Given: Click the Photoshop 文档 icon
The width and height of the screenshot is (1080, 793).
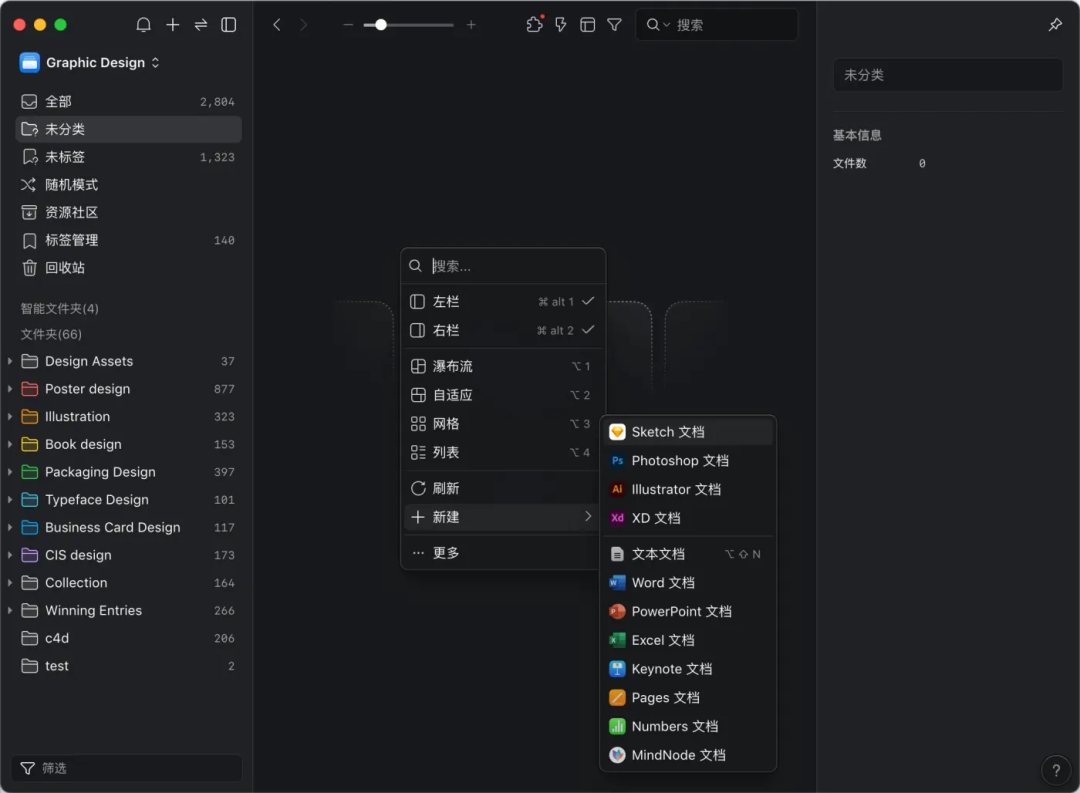Looking at the screenshot, I should click(x=617, y=461).
